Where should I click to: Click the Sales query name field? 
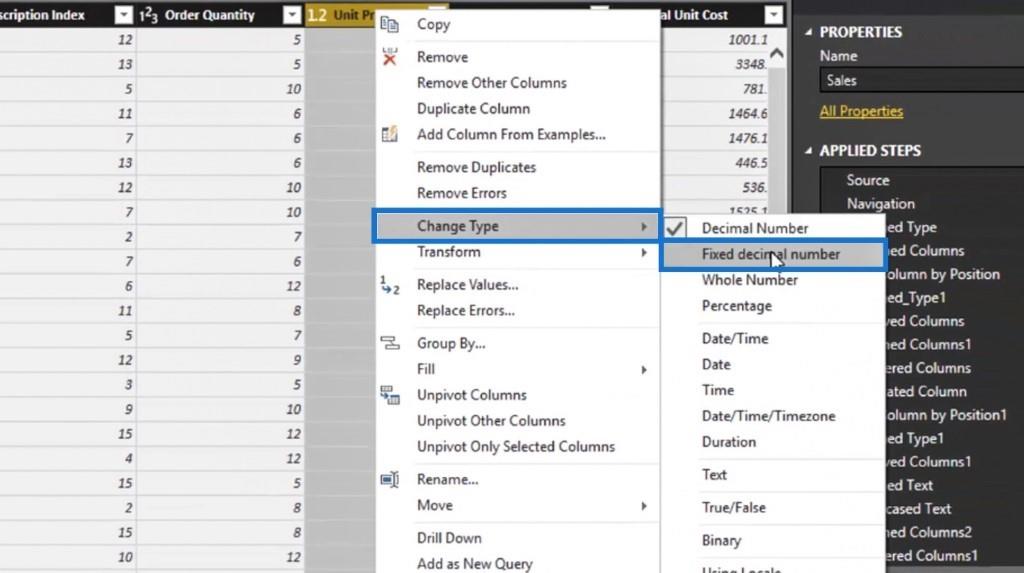point(921,80)
